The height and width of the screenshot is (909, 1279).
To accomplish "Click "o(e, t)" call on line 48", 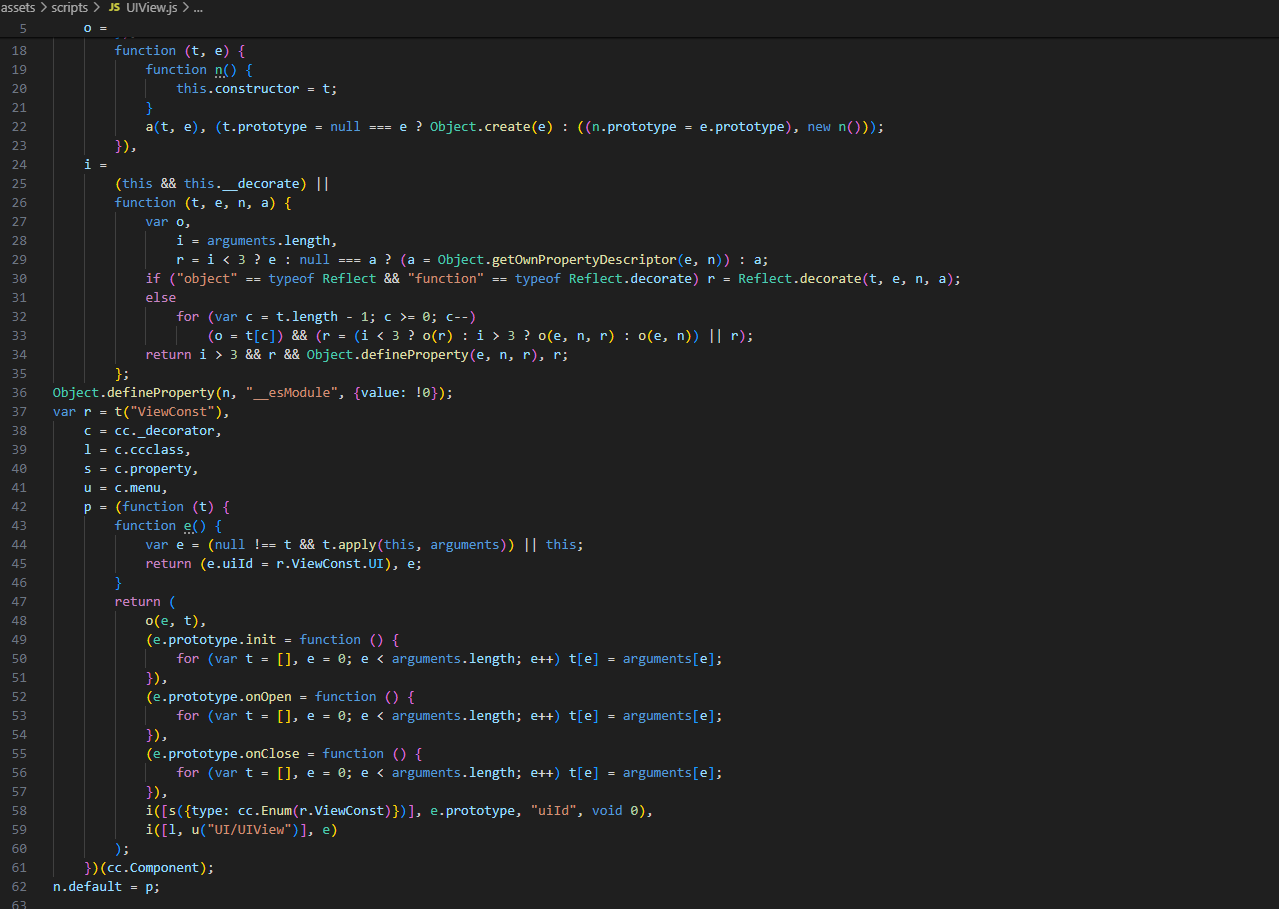I will [172, 620].
